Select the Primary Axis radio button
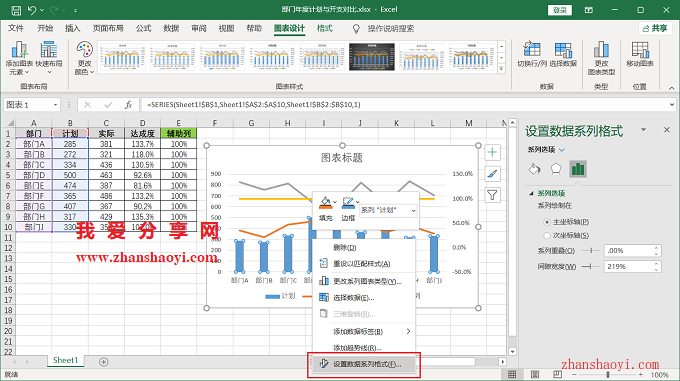680x381 pixels. pyautogui.click(x=547, y=222)
